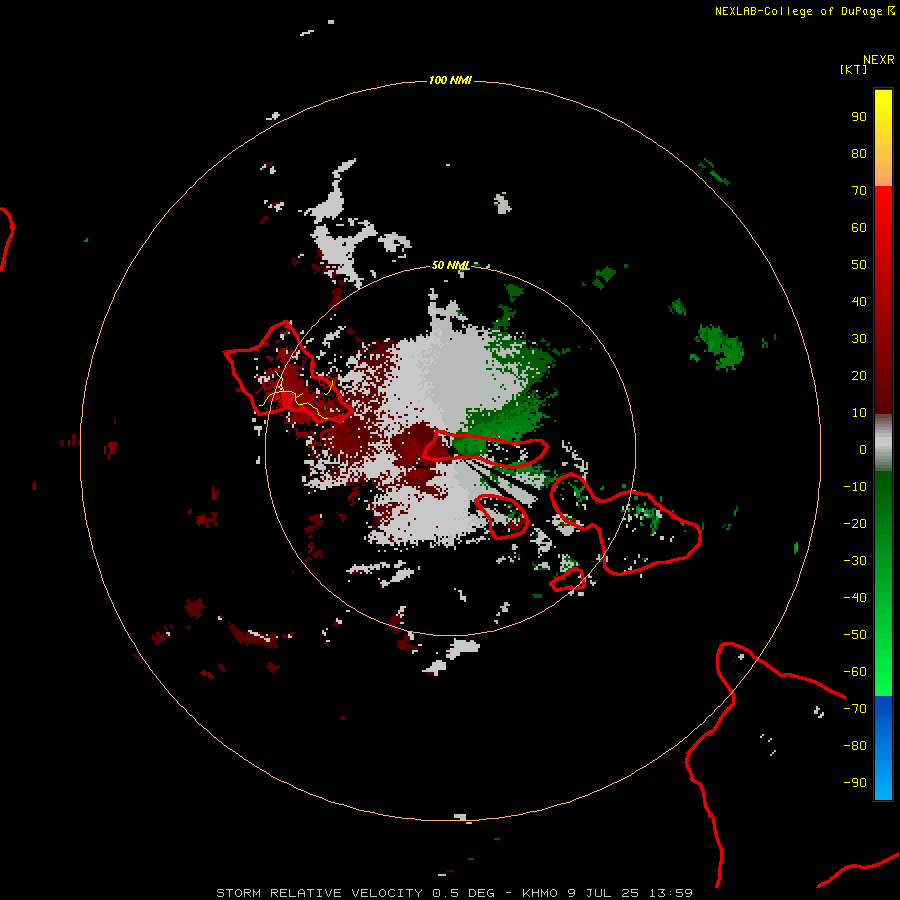
Task: Click the 13:59 timestamp in the caption
Action: coord(670,893)
